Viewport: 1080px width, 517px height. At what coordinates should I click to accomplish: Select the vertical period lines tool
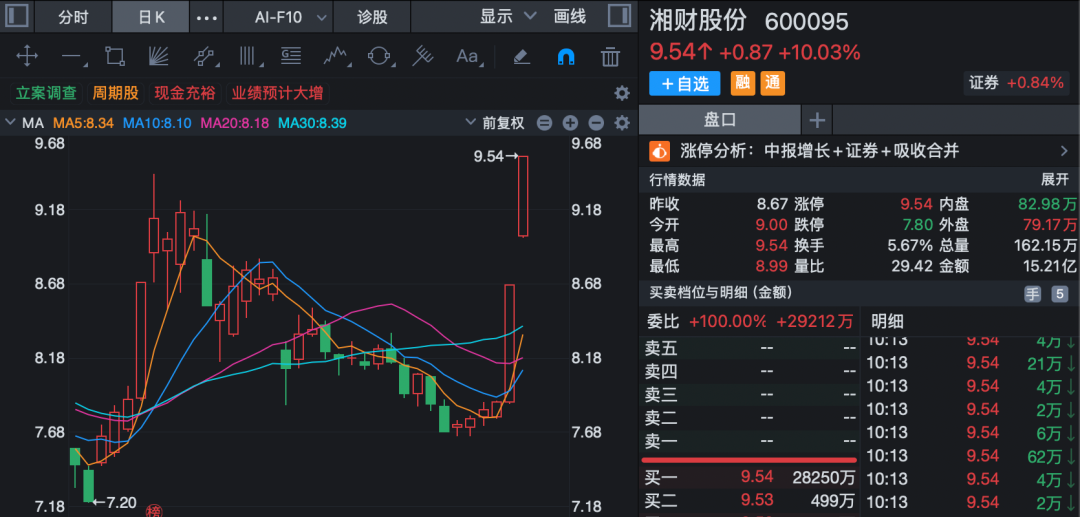click(248, 56)
